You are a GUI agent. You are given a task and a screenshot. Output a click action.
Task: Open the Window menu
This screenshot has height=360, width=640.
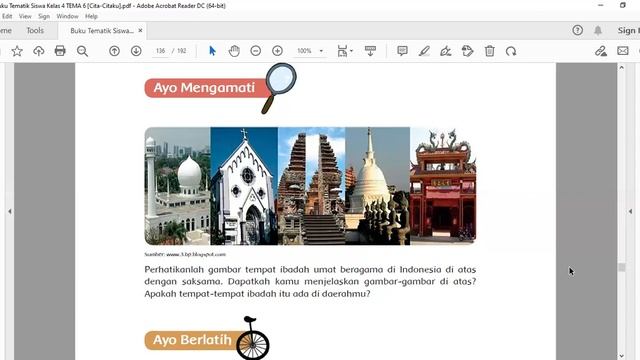pyautogui.click(x=67, y=16)
